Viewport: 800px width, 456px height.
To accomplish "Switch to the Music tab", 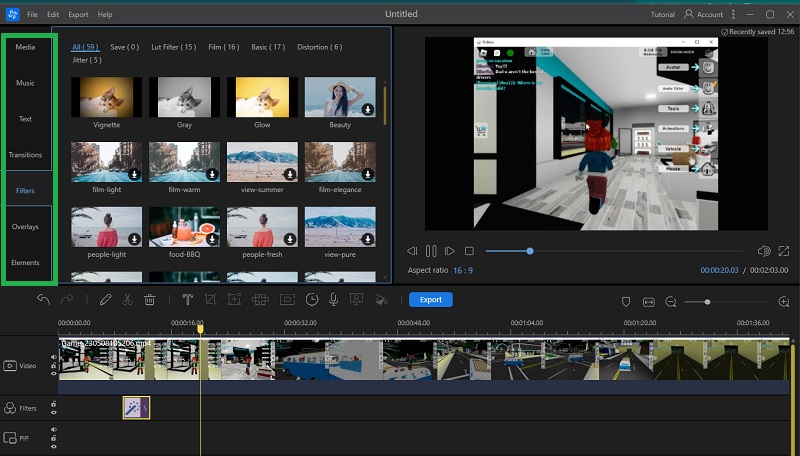I will (25, 83).
